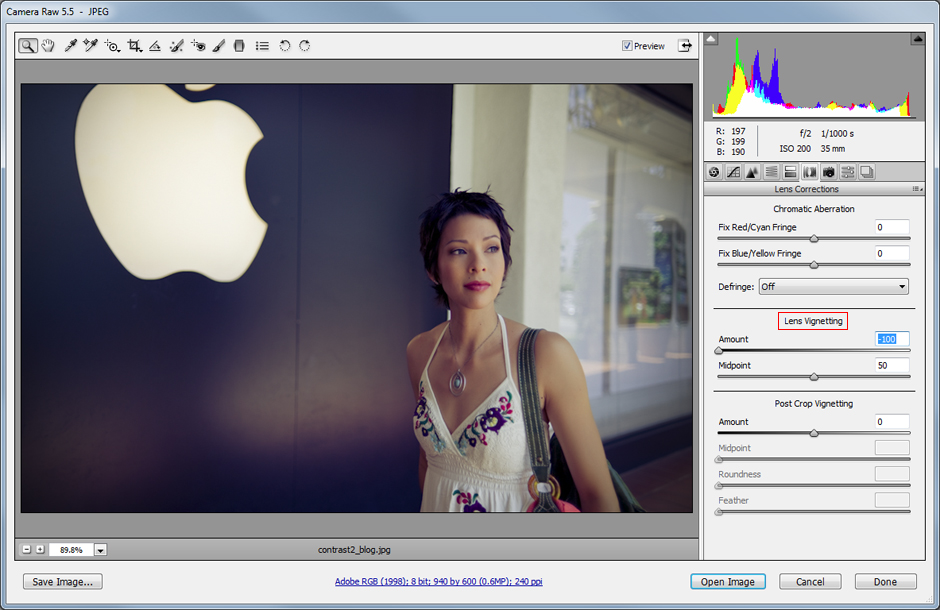Switch to the Detail panel tab

(752, 173)
